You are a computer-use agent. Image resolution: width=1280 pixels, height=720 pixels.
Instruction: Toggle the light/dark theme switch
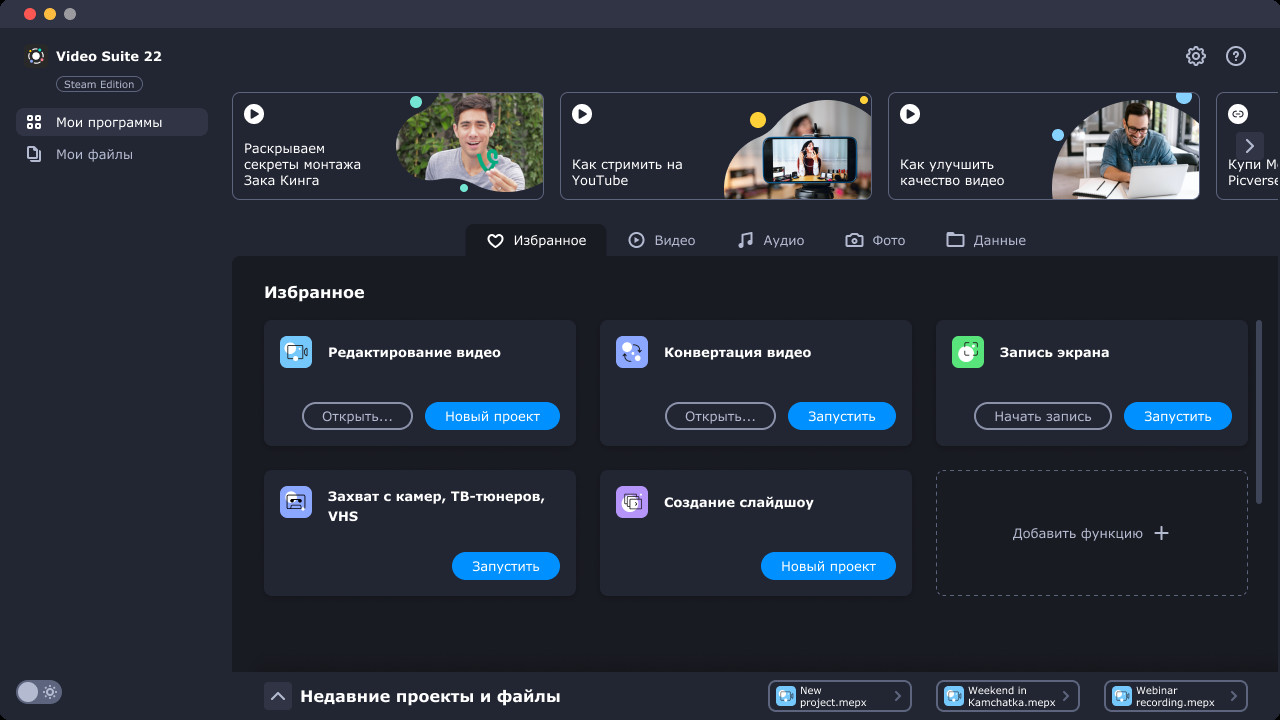pos(39,692)
